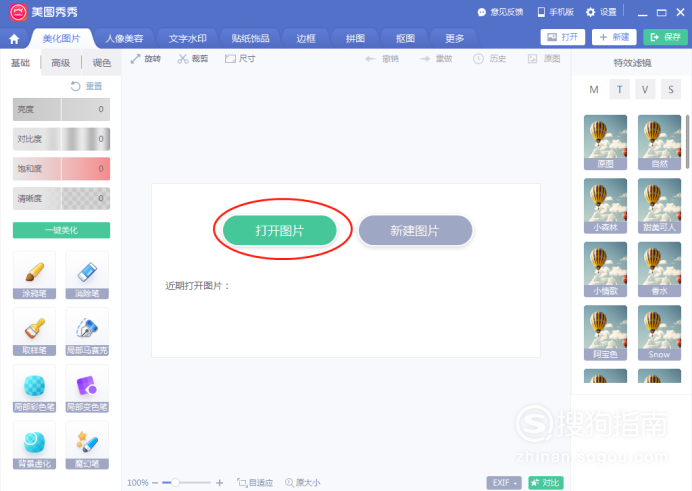Viewport: 692px width, 491px height.
Task: Click the 新建图片 new image button
Action: tap(415, 230)
